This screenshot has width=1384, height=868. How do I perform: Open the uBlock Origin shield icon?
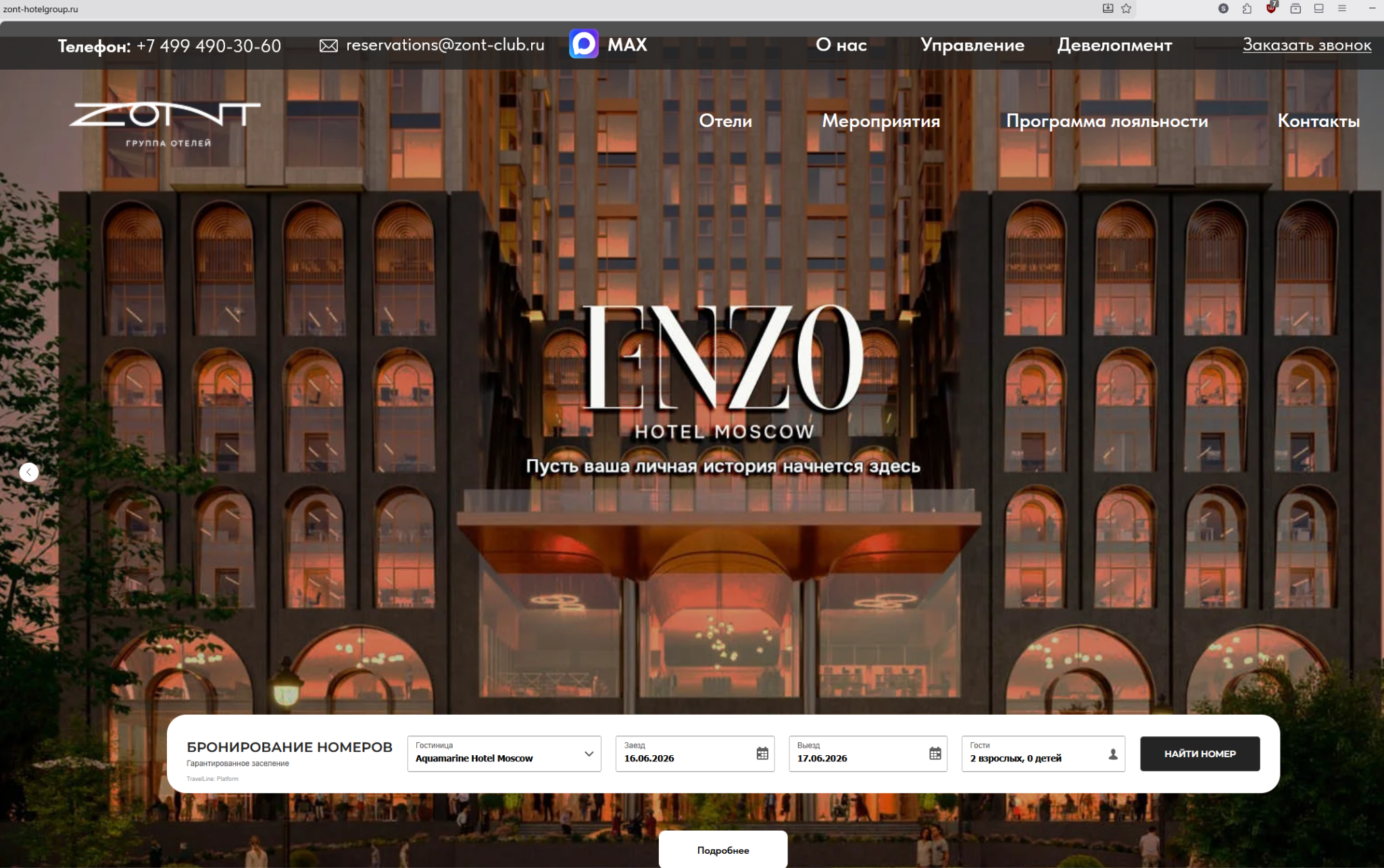tap(1271, 8)
